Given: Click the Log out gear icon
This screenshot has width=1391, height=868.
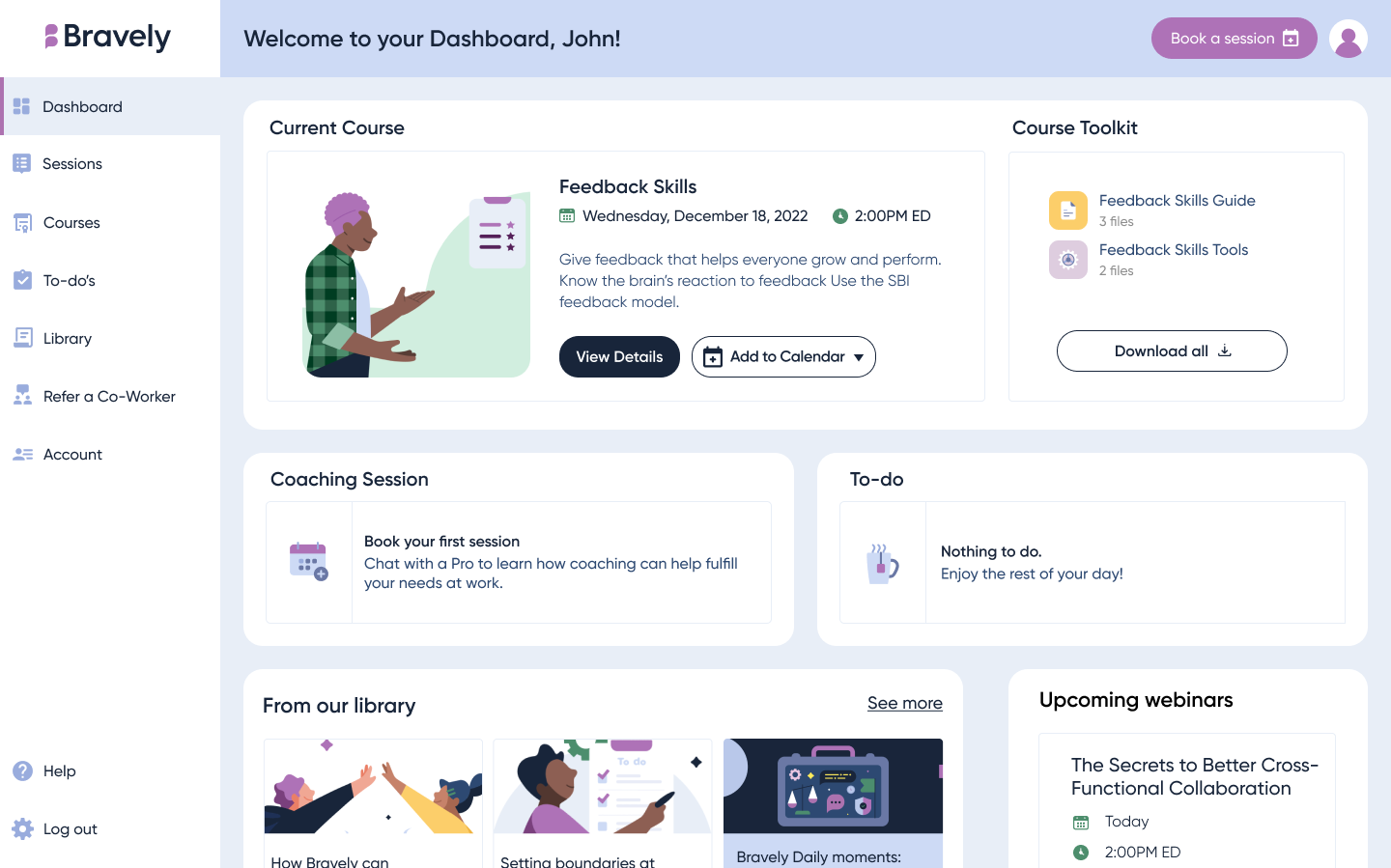Looking at the screenshot, I should click(x=23, y=828).
